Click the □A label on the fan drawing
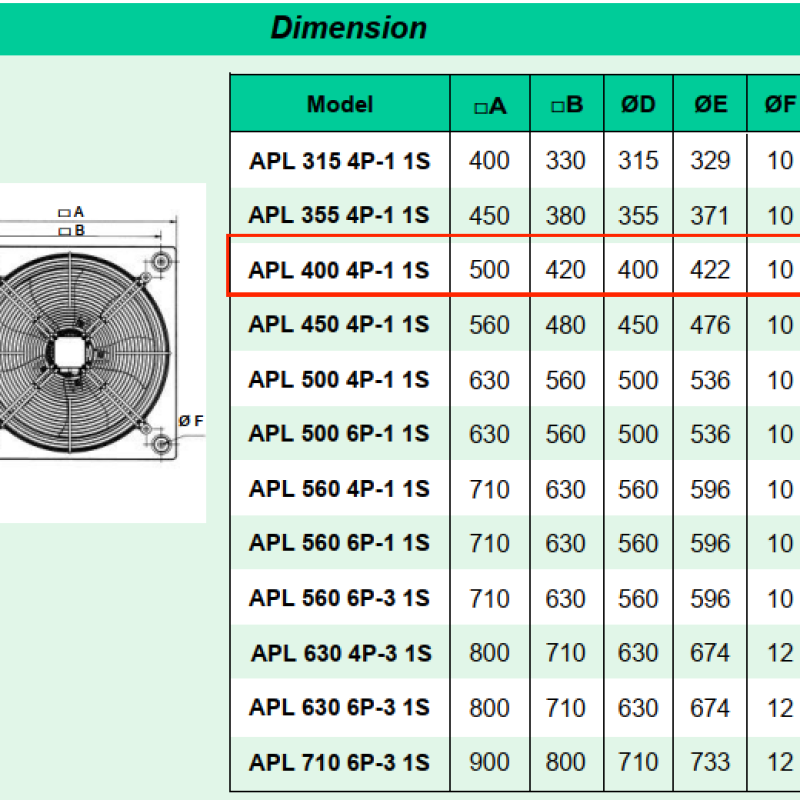Screen dimensions: 800x800 click(71, 212)
